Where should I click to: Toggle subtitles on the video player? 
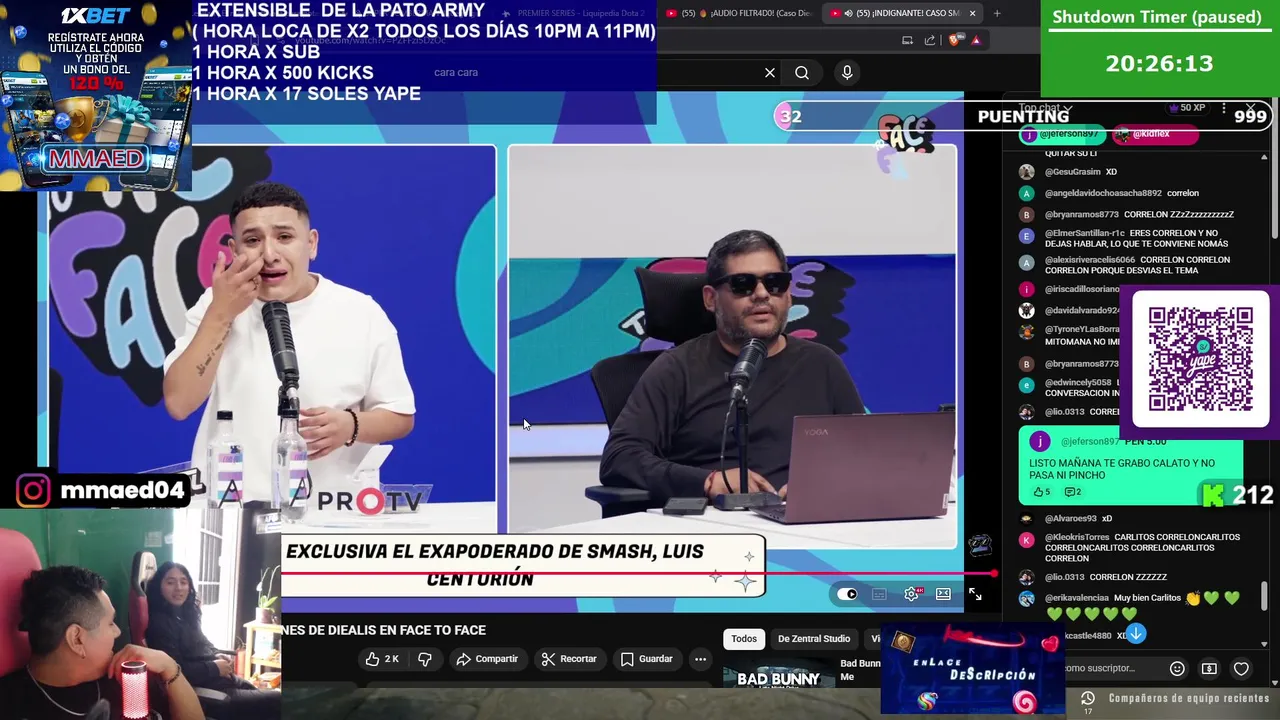pyautogui.click(x=879, y=594)
